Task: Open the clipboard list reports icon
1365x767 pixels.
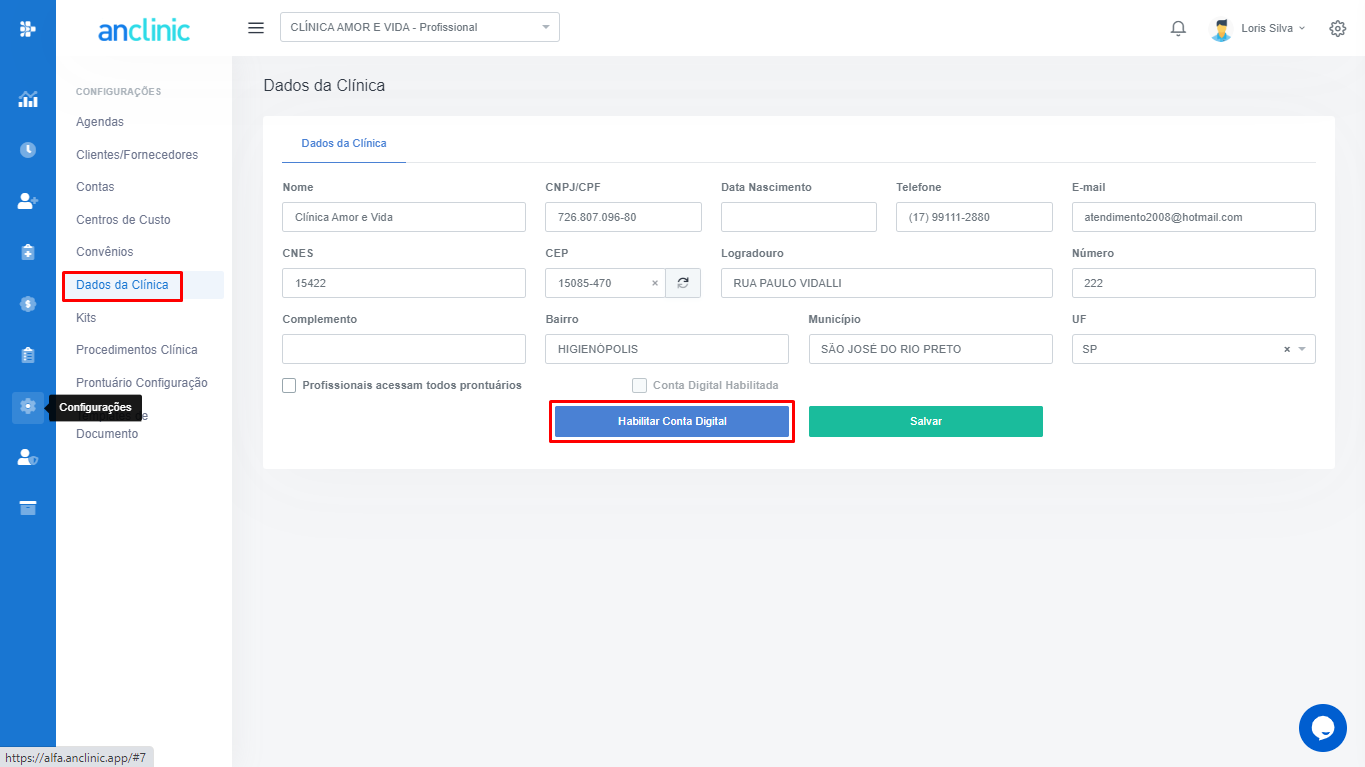Action: click(x=28, y=354)
